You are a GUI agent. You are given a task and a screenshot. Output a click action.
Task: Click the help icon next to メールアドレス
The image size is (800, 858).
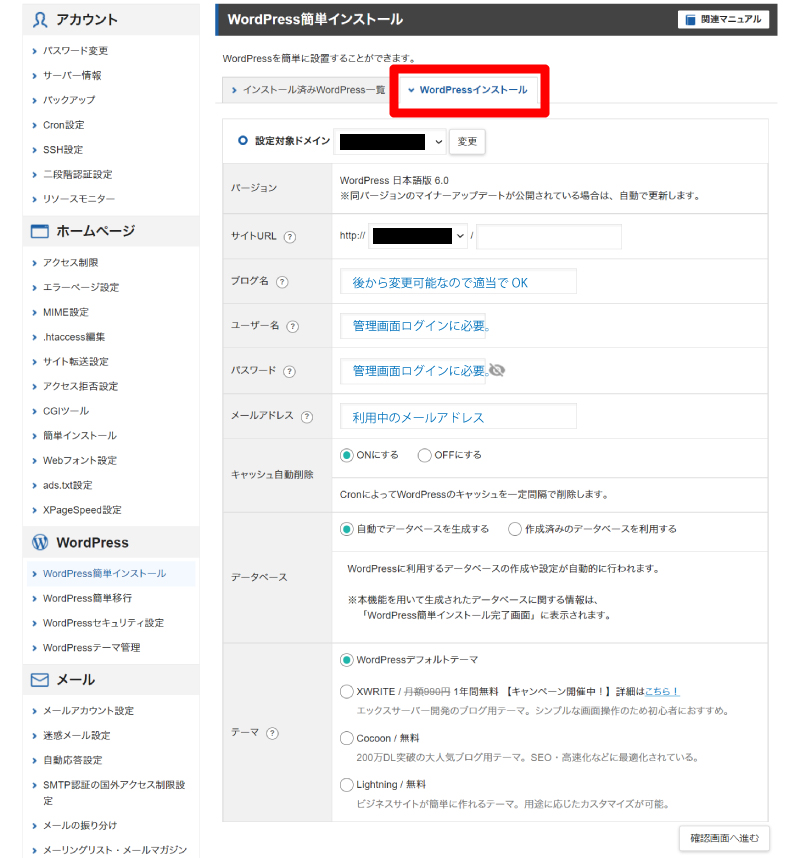(x=307, y=417)
